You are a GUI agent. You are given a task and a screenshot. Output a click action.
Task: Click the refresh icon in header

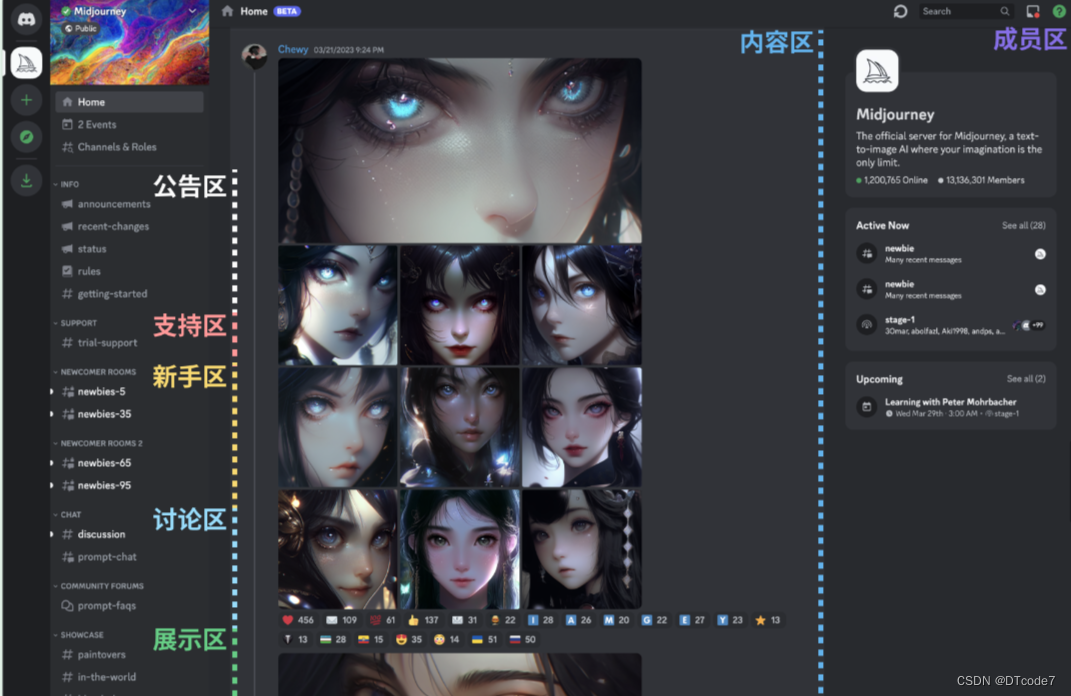[x=900, y=11]
